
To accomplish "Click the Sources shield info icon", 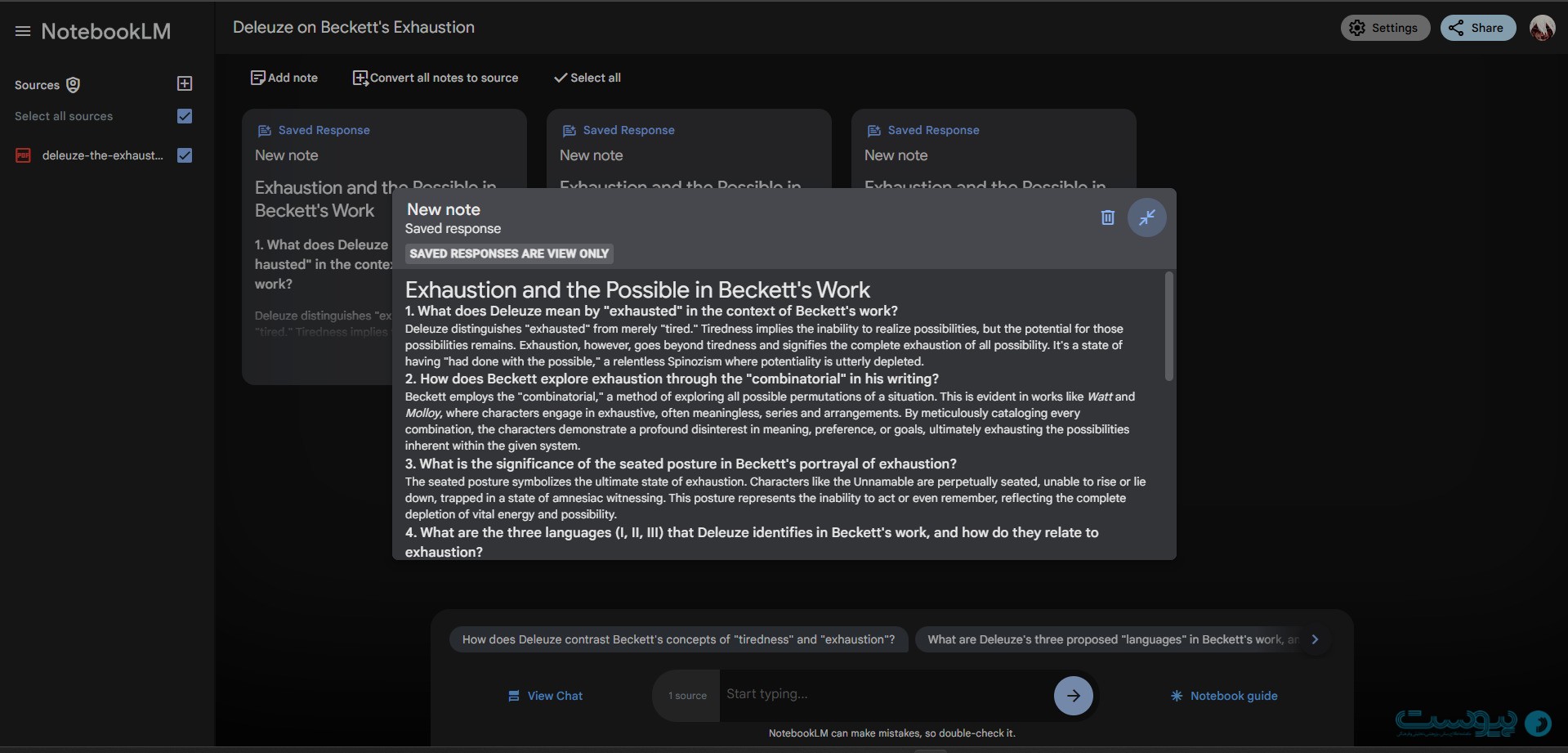I will click(x=73, y=85).
